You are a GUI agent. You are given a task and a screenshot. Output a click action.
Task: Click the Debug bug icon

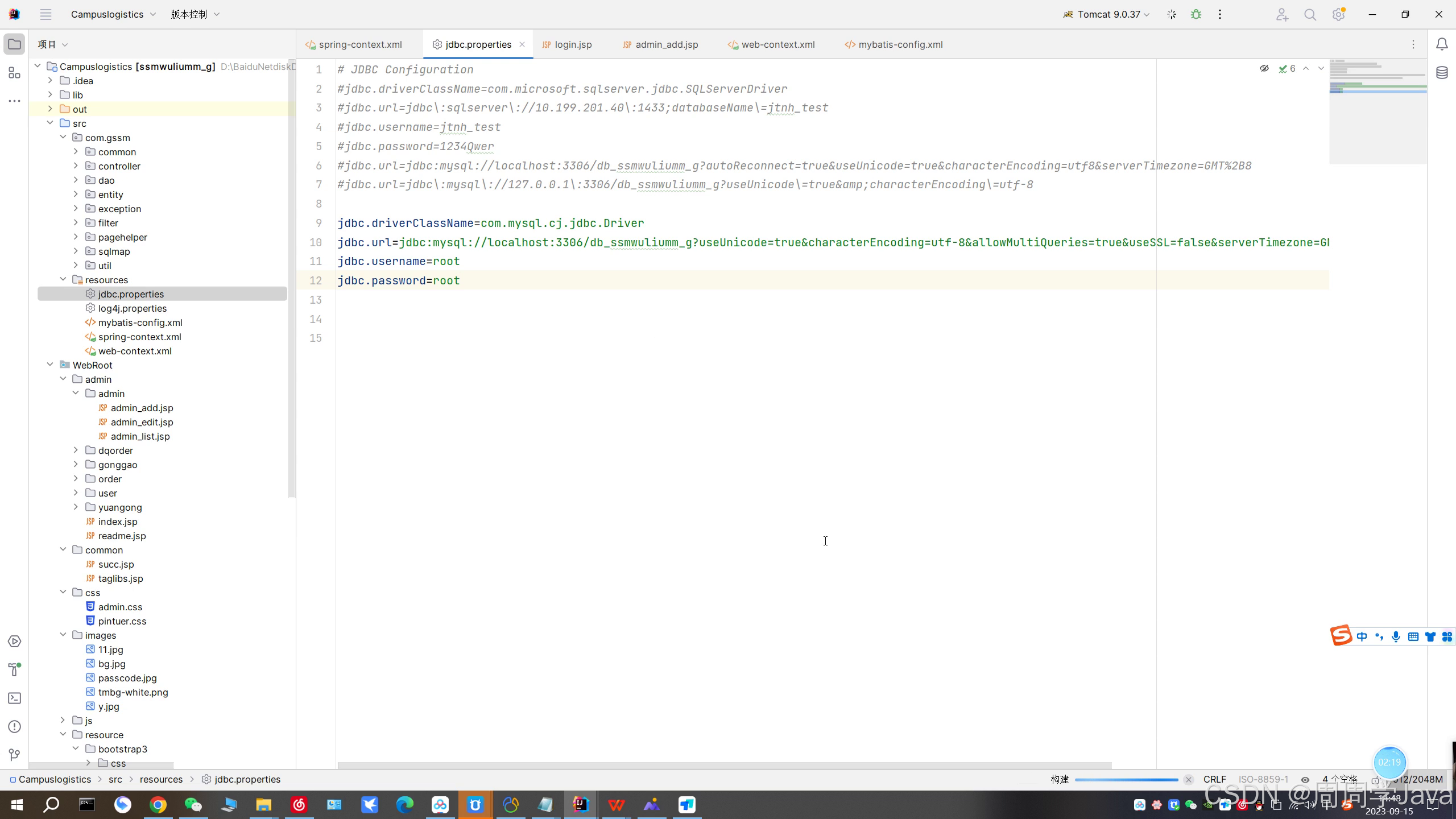pyautogui.click(x=1196, y=14)
